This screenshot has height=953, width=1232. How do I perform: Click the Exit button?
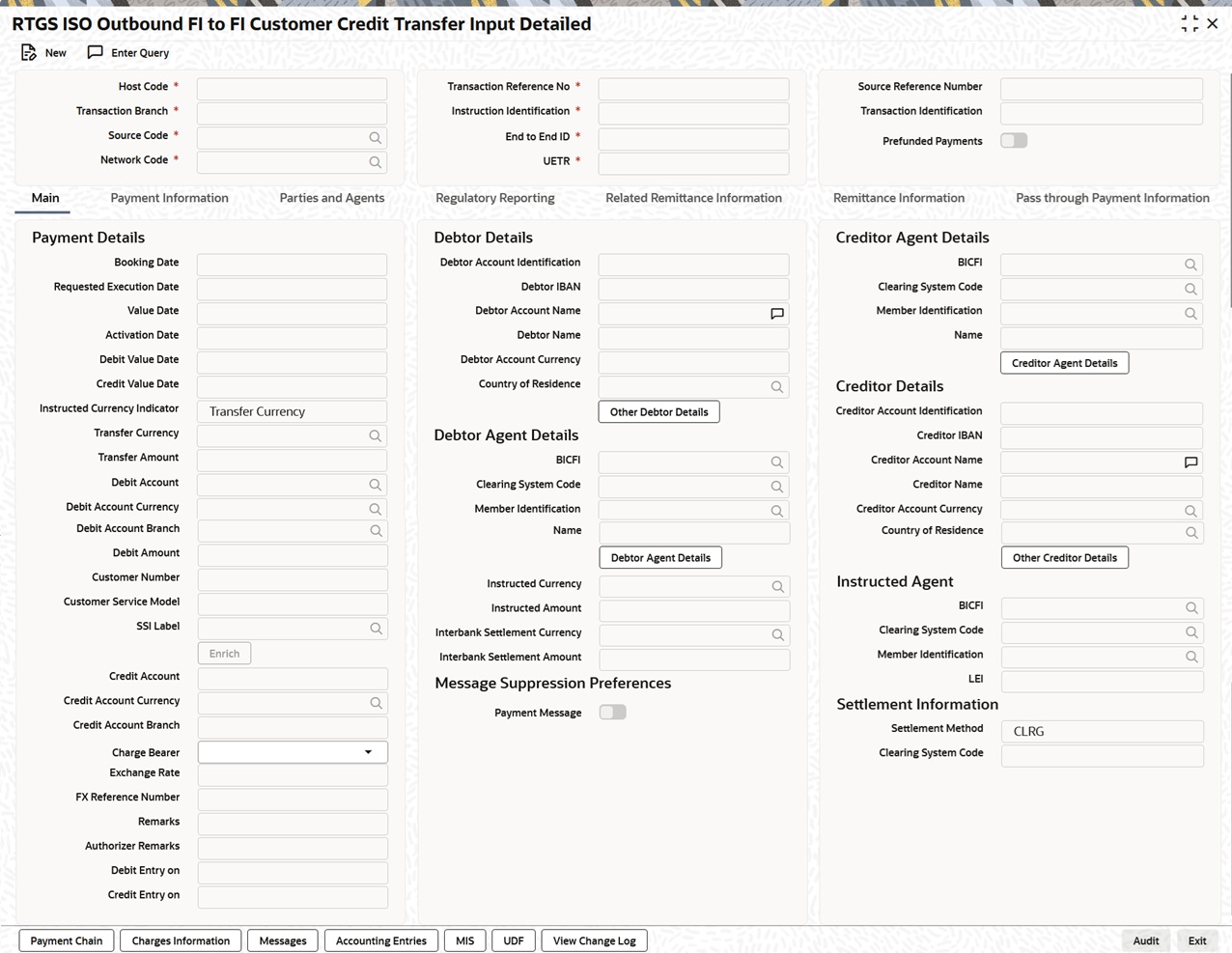point(1197,940)
